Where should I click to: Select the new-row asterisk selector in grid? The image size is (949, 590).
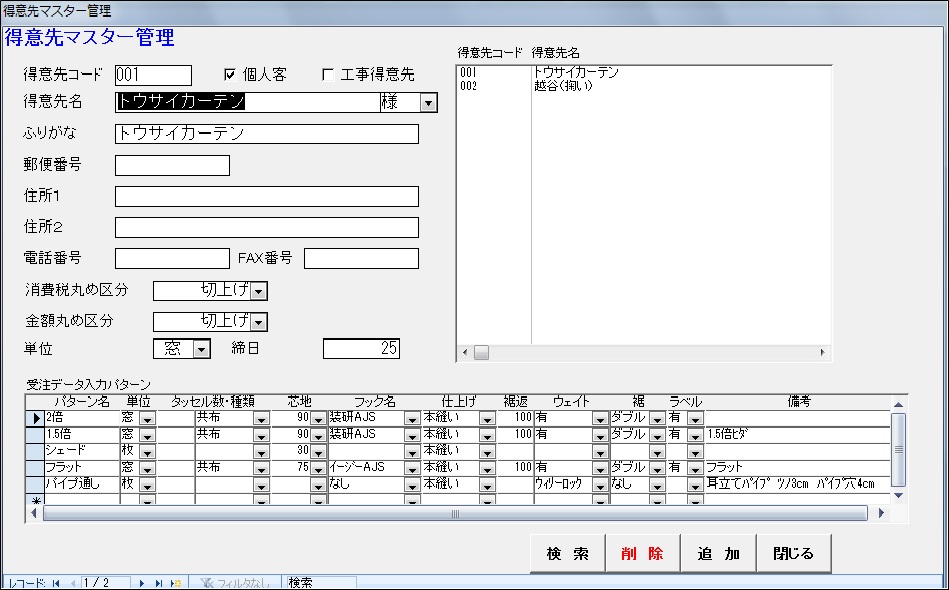(36, 499)
